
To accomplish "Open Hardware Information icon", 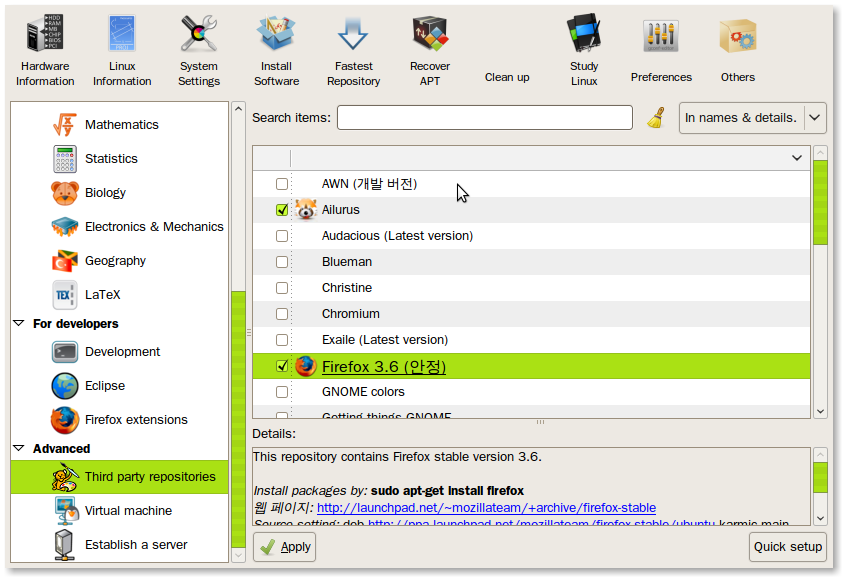I will point(45,33).
